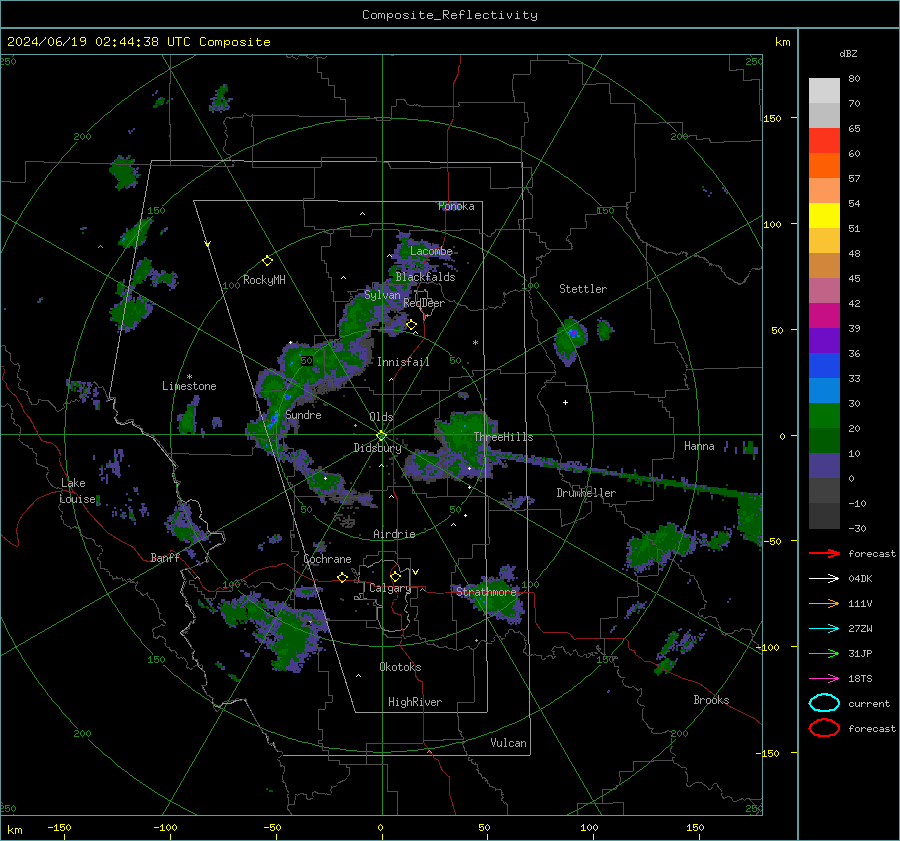Select the 39 dBZ magenta color swatch

tap(824, 316)
